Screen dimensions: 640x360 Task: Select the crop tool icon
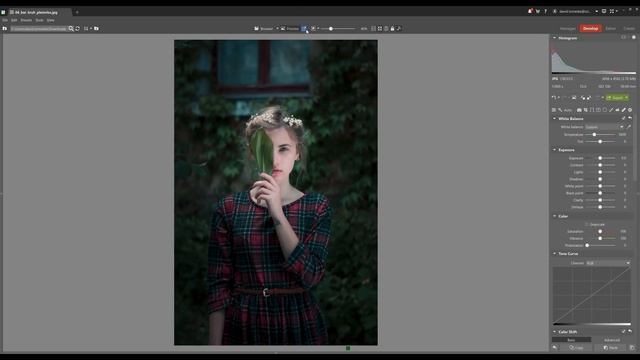pyautogui.click(x=586, y=110)
